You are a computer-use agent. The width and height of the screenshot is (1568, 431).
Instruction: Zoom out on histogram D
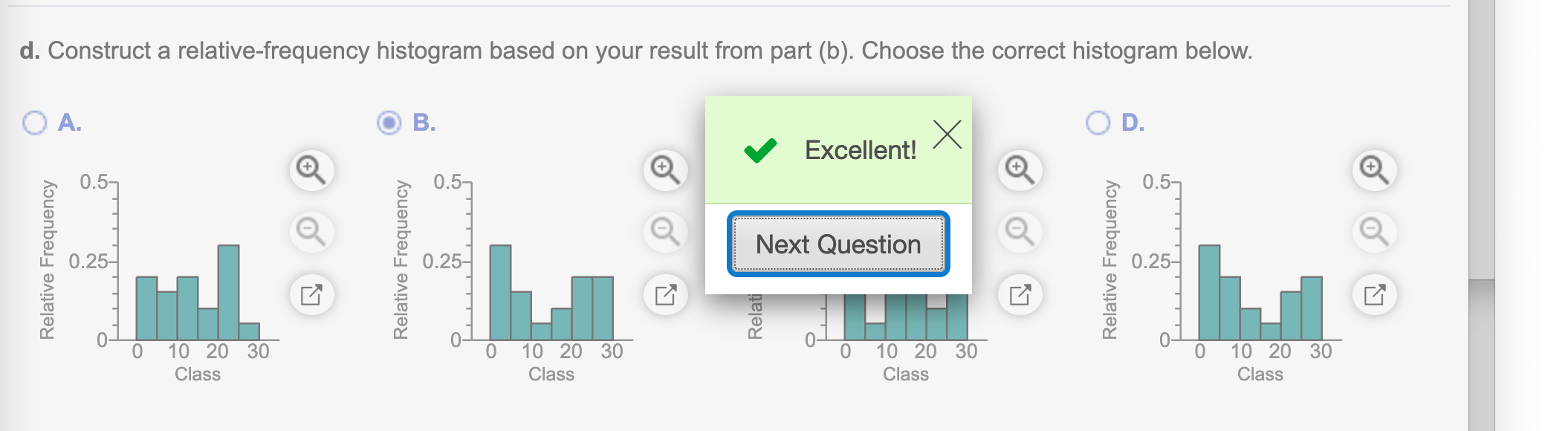tap(1374, 231)
